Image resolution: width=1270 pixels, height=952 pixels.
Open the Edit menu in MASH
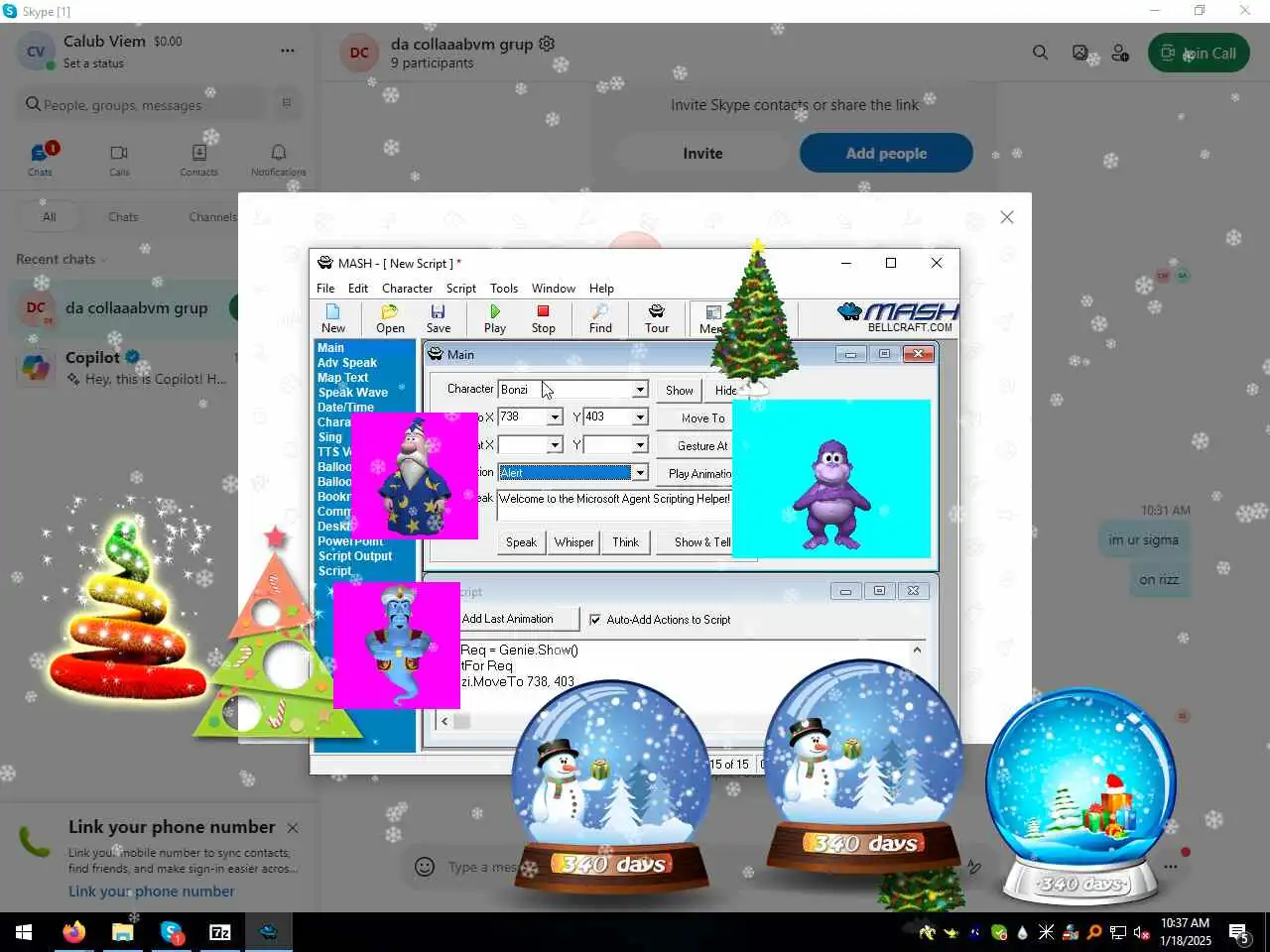click(x=358, y=289)
